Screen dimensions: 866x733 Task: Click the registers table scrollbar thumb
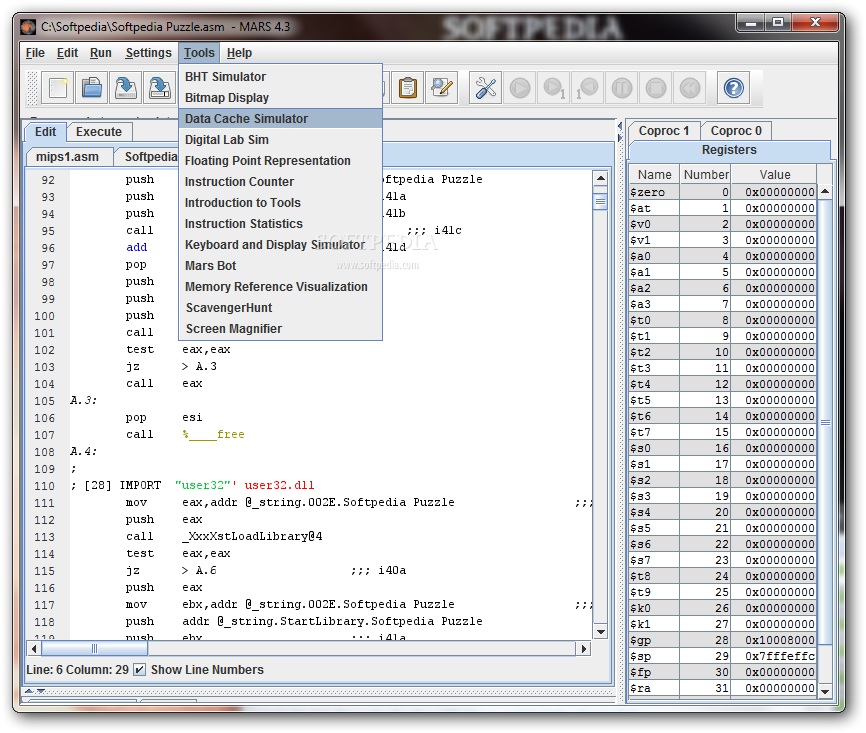(x=825, y=423)
